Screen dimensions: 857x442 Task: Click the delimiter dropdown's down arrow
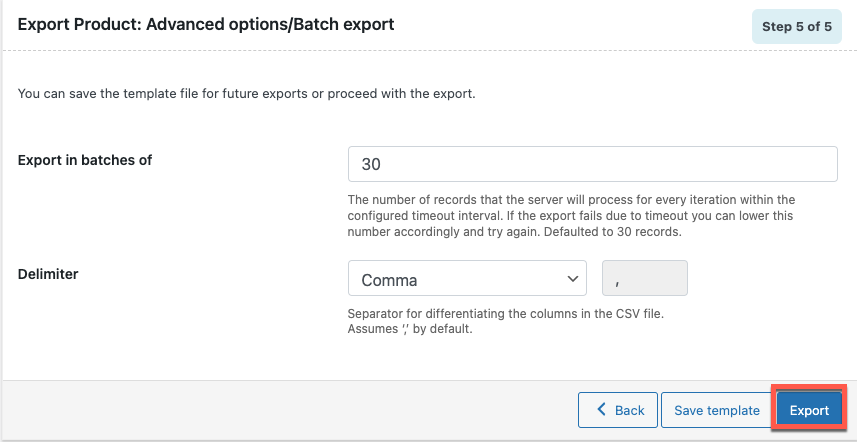click(573, 279)
